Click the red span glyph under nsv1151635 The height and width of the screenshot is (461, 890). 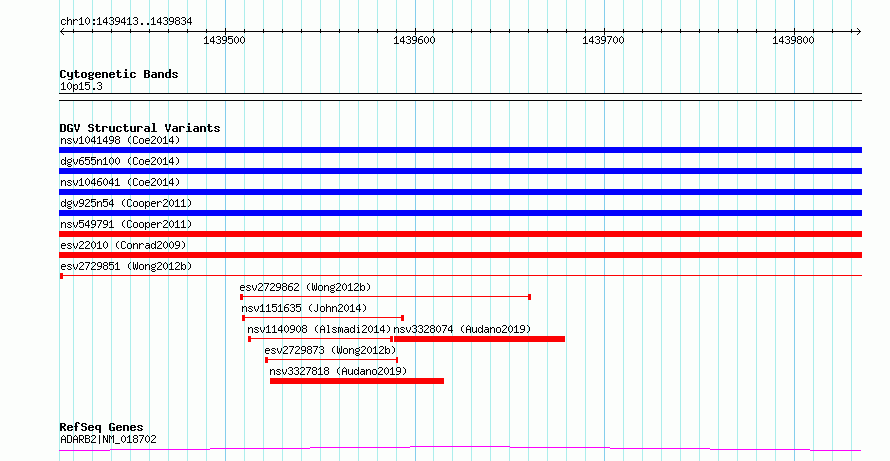point(323,318)
